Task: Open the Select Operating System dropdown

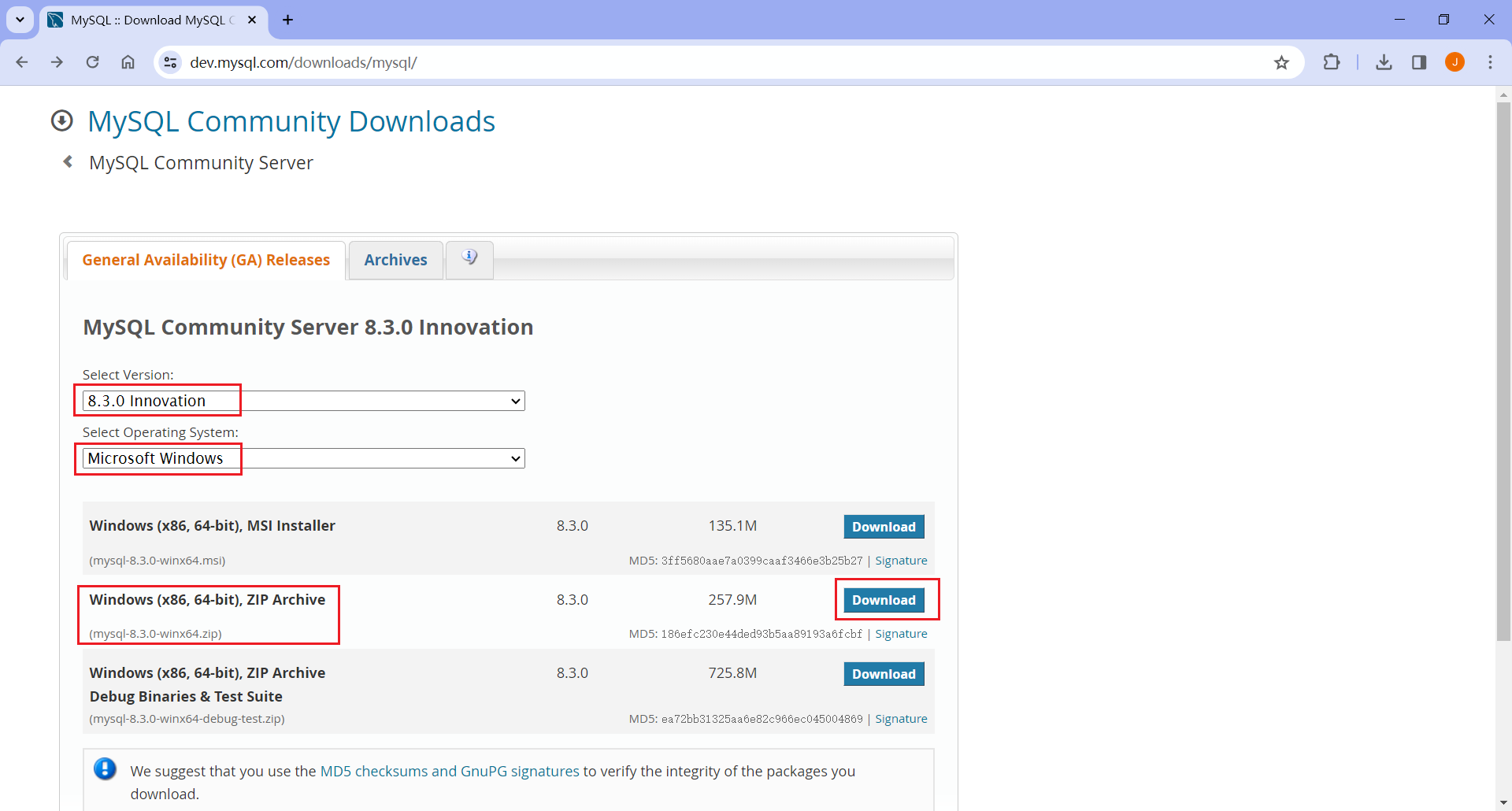Action: pyautogui.click(x=303, y=458)
